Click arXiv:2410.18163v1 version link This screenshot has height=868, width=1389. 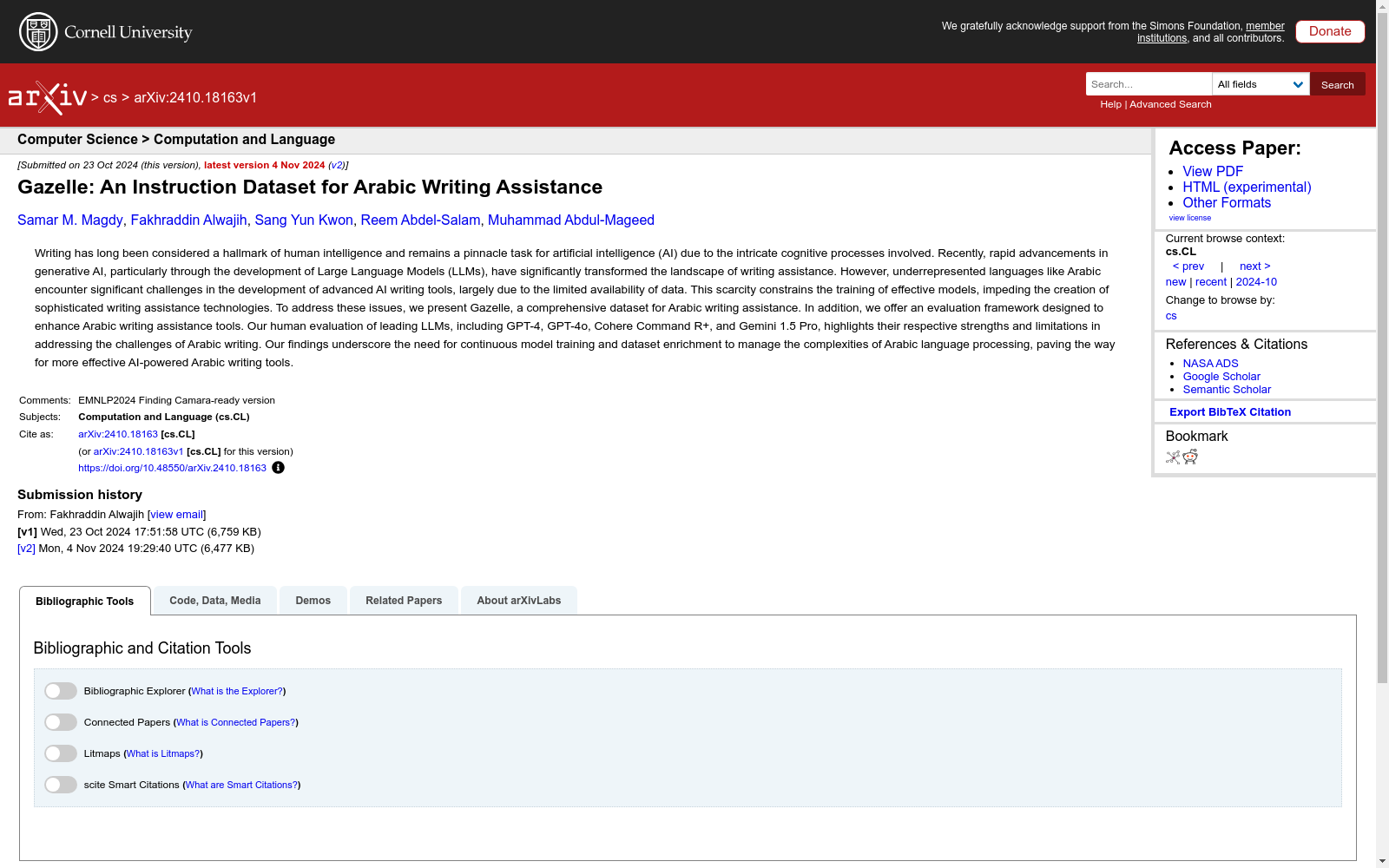coord(138,451)
